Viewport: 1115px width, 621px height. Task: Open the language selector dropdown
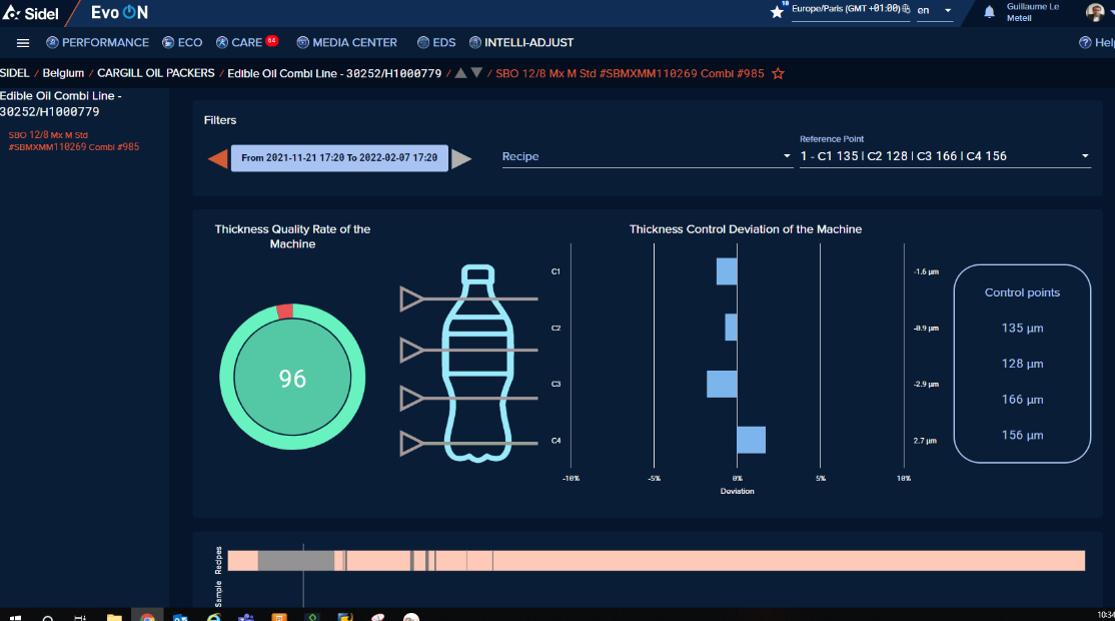(x=934, y=11)
